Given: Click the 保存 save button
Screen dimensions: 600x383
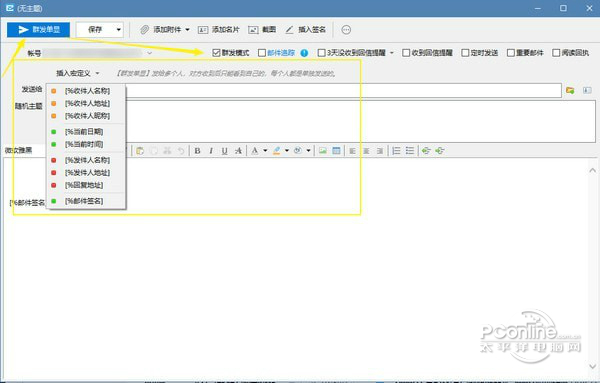Looking at the screenshot, I should (95, 30).
